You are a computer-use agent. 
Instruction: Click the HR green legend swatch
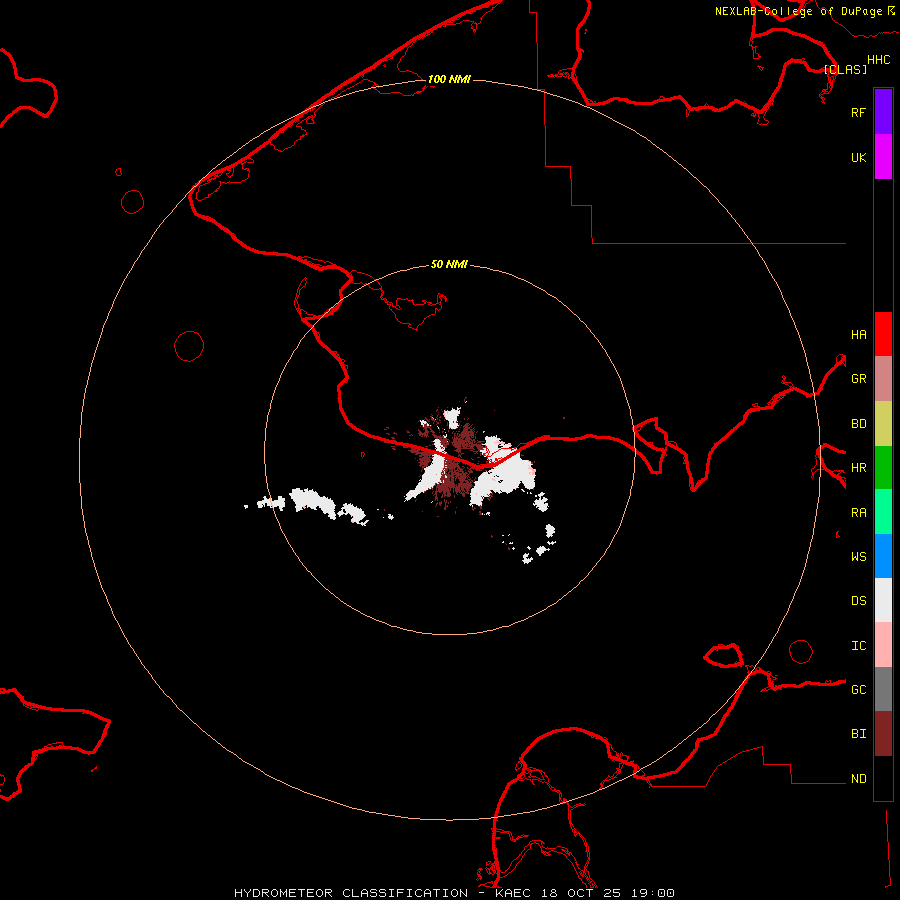883,468
